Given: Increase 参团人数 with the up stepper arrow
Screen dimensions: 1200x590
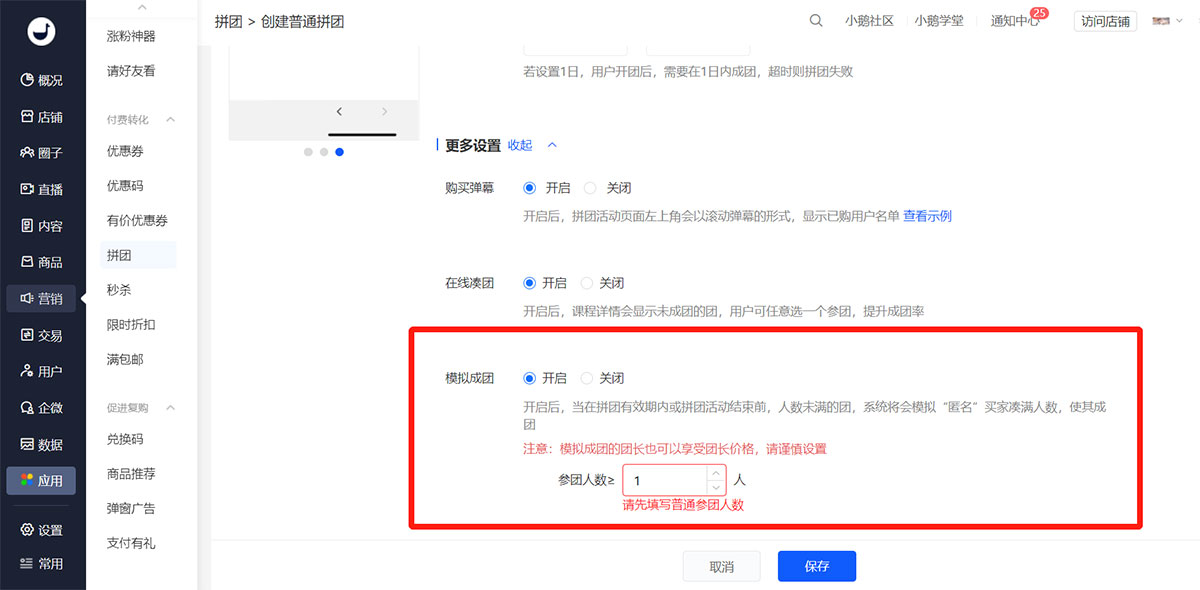Looking at the screenshot, I should 716,473.
